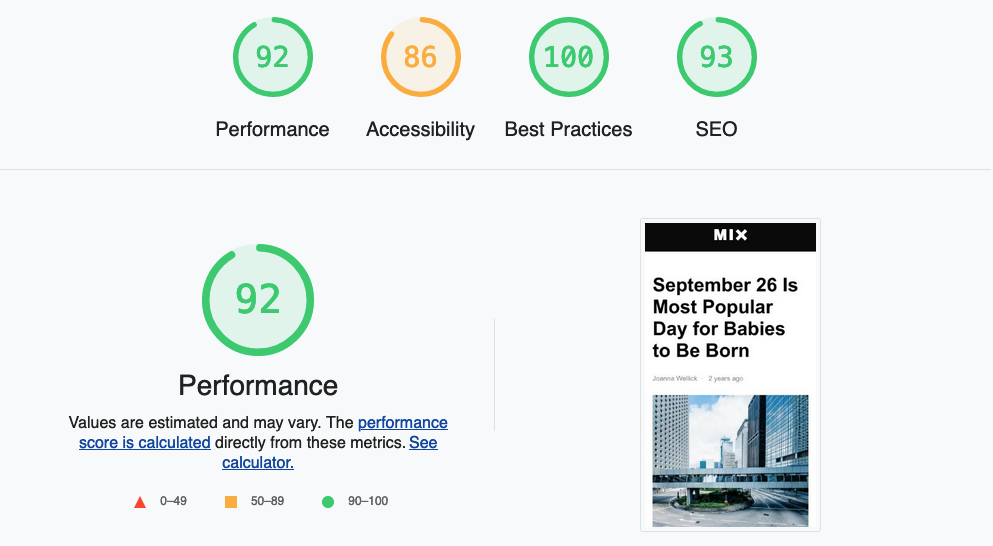Screen dimensions: 993x546
Task: Click the large Performance heading text
Action: 258,385
